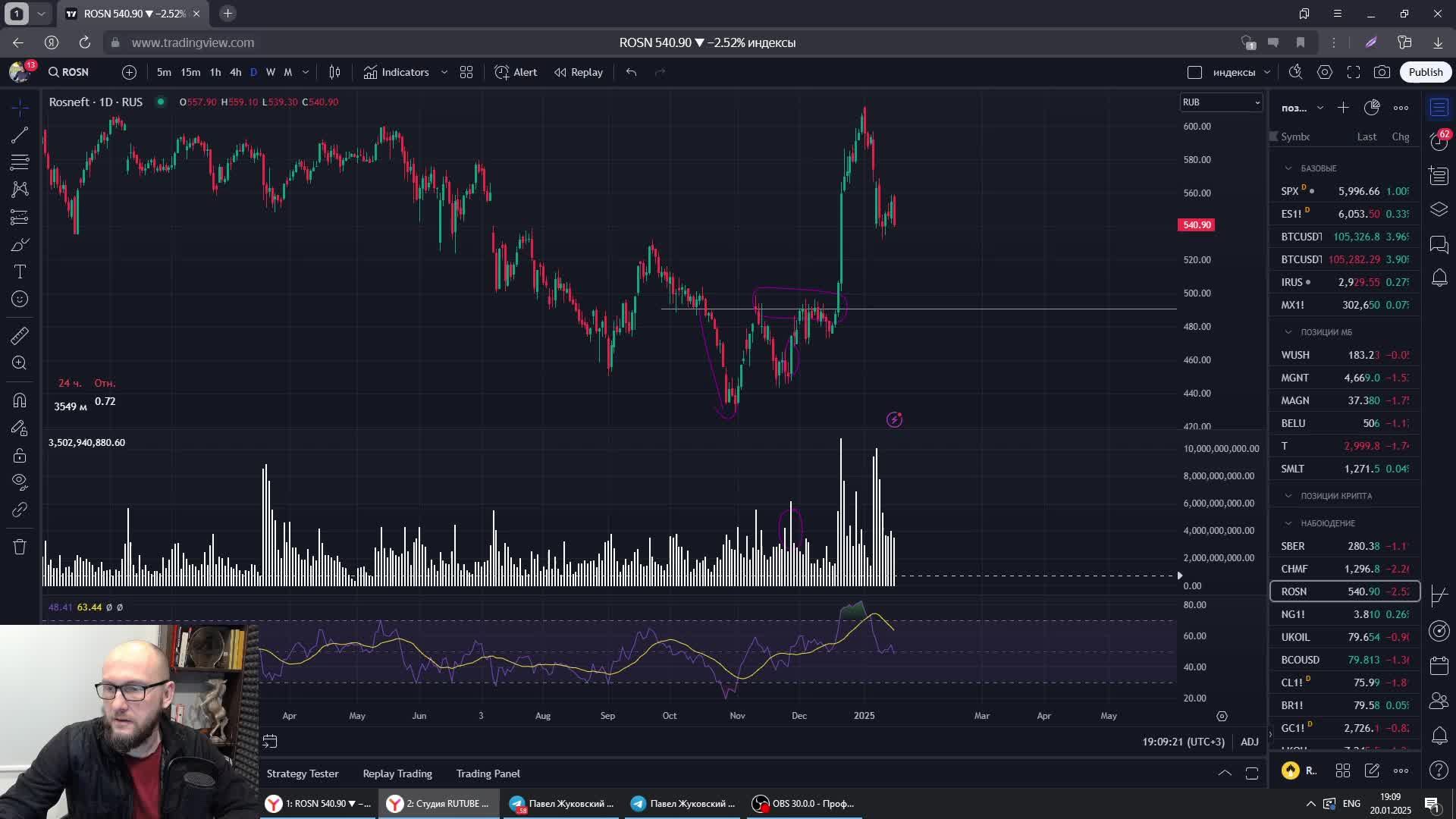The width and height of the screenshot is (1456, 819).
Task: Open the candlestick chart type selector
Action: [x=334, y=72]
